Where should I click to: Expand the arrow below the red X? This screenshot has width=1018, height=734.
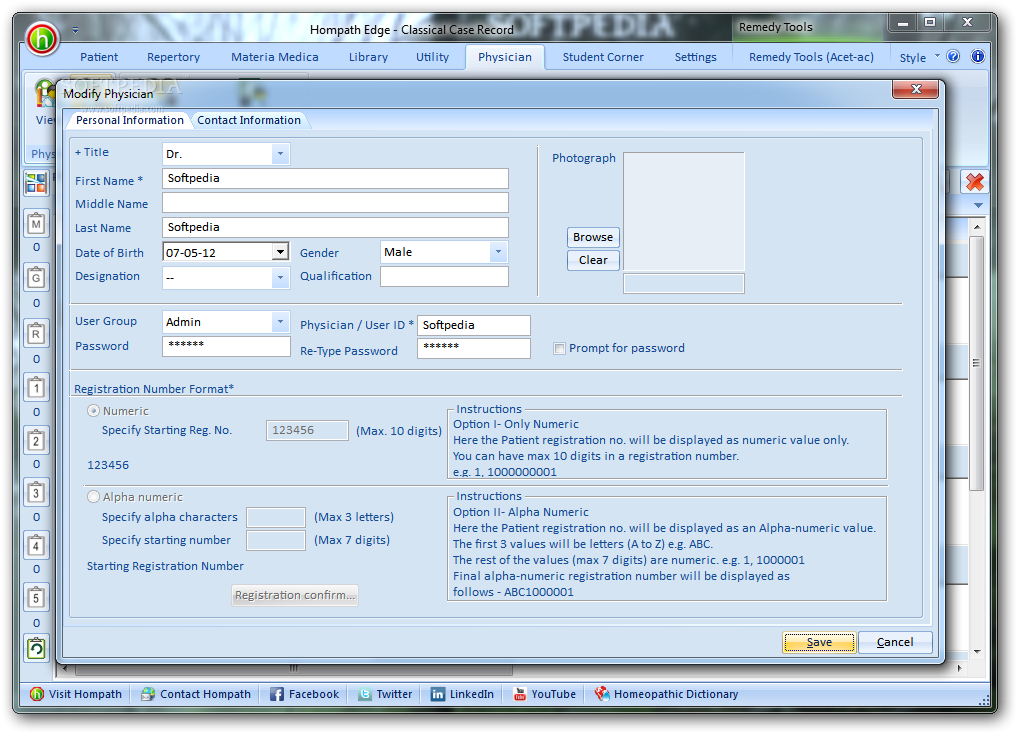(978, 205)
